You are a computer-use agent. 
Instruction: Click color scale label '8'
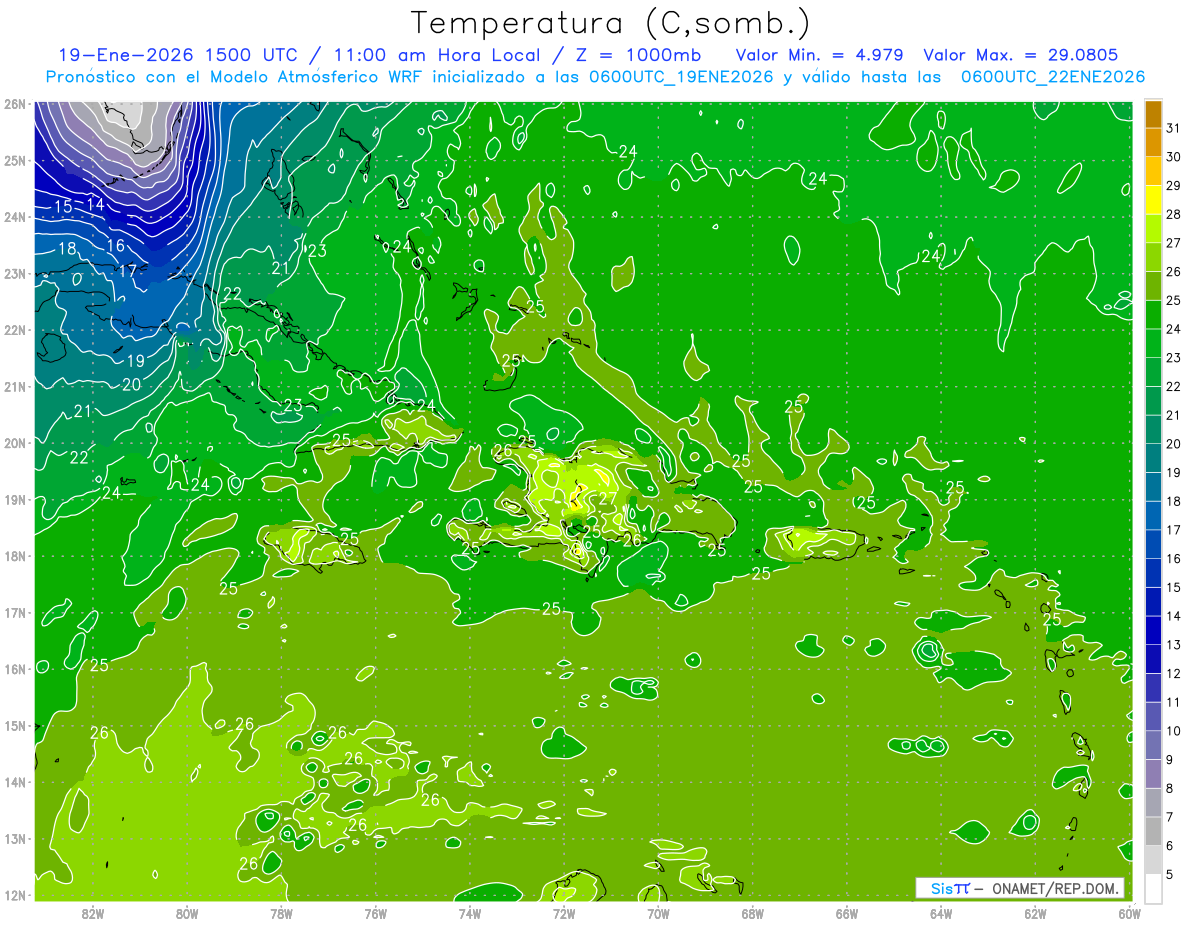point(1170,788)
